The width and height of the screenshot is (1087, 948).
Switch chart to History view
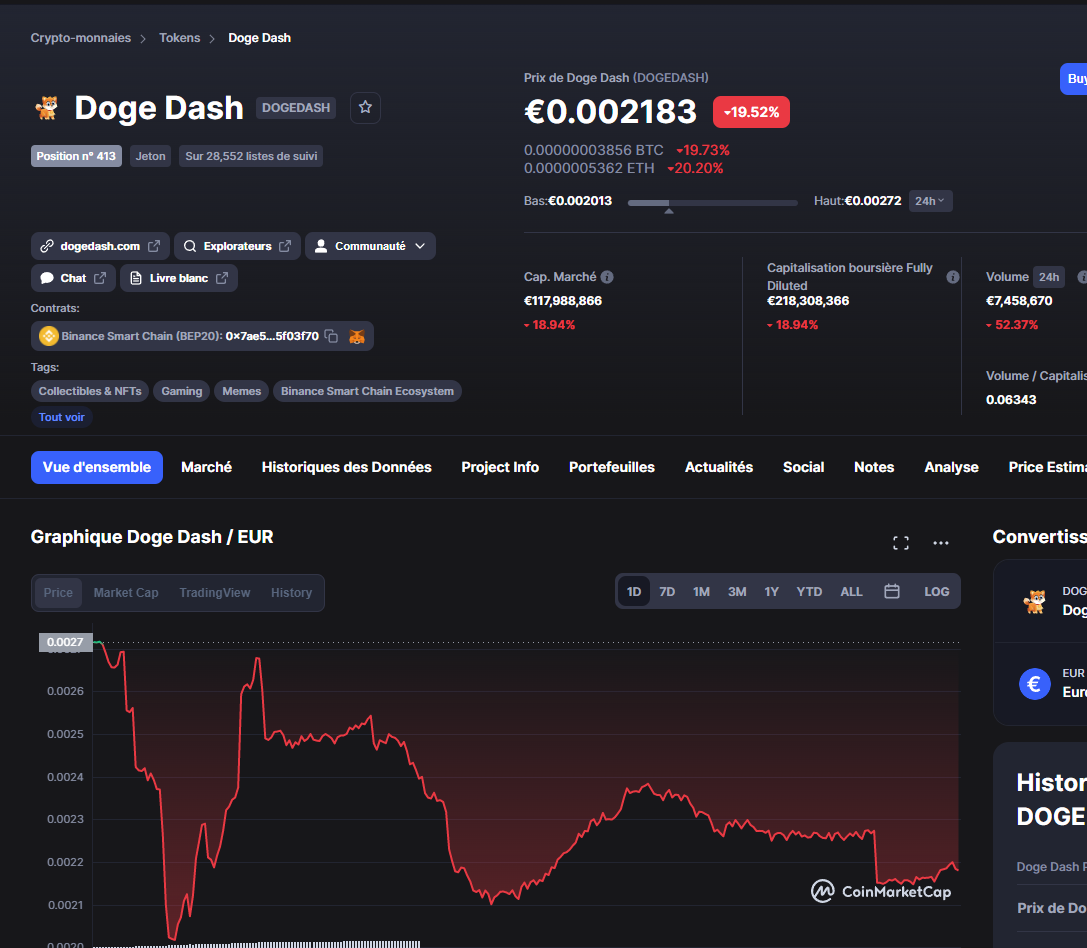coord(291,593)
